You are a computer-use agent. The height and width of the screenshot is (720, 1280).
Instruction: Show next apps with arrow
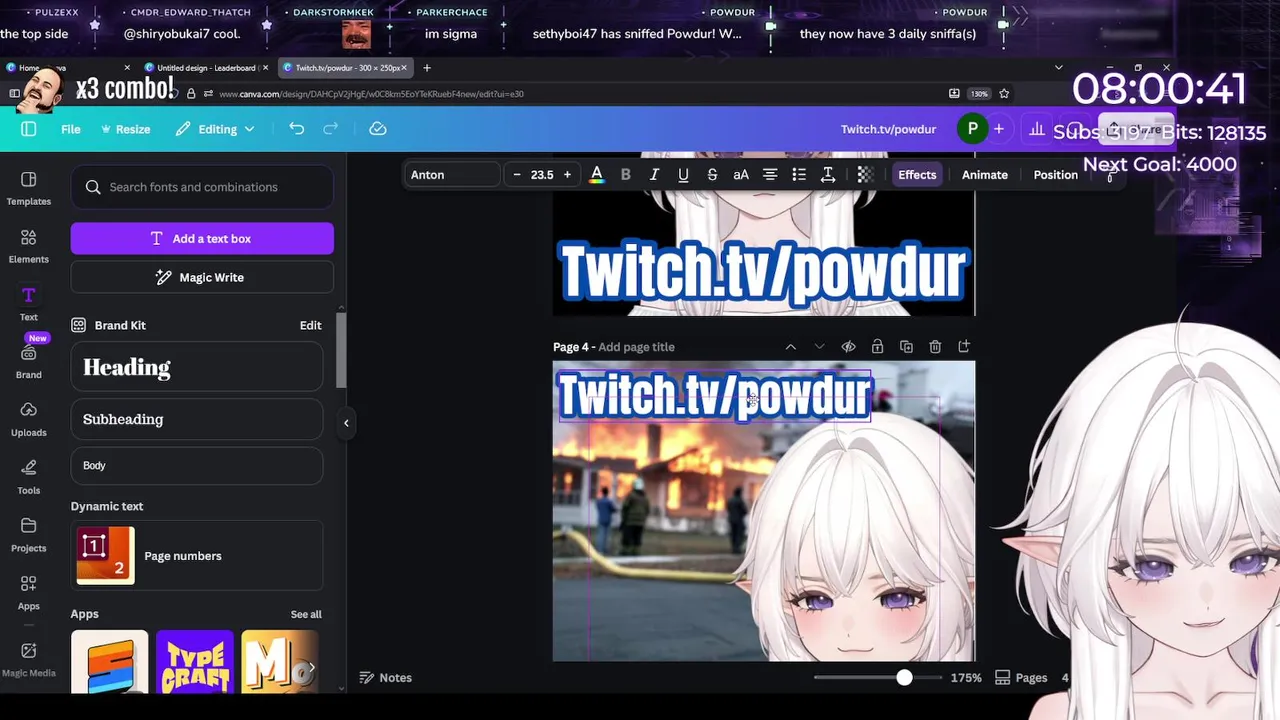(312, 667)
